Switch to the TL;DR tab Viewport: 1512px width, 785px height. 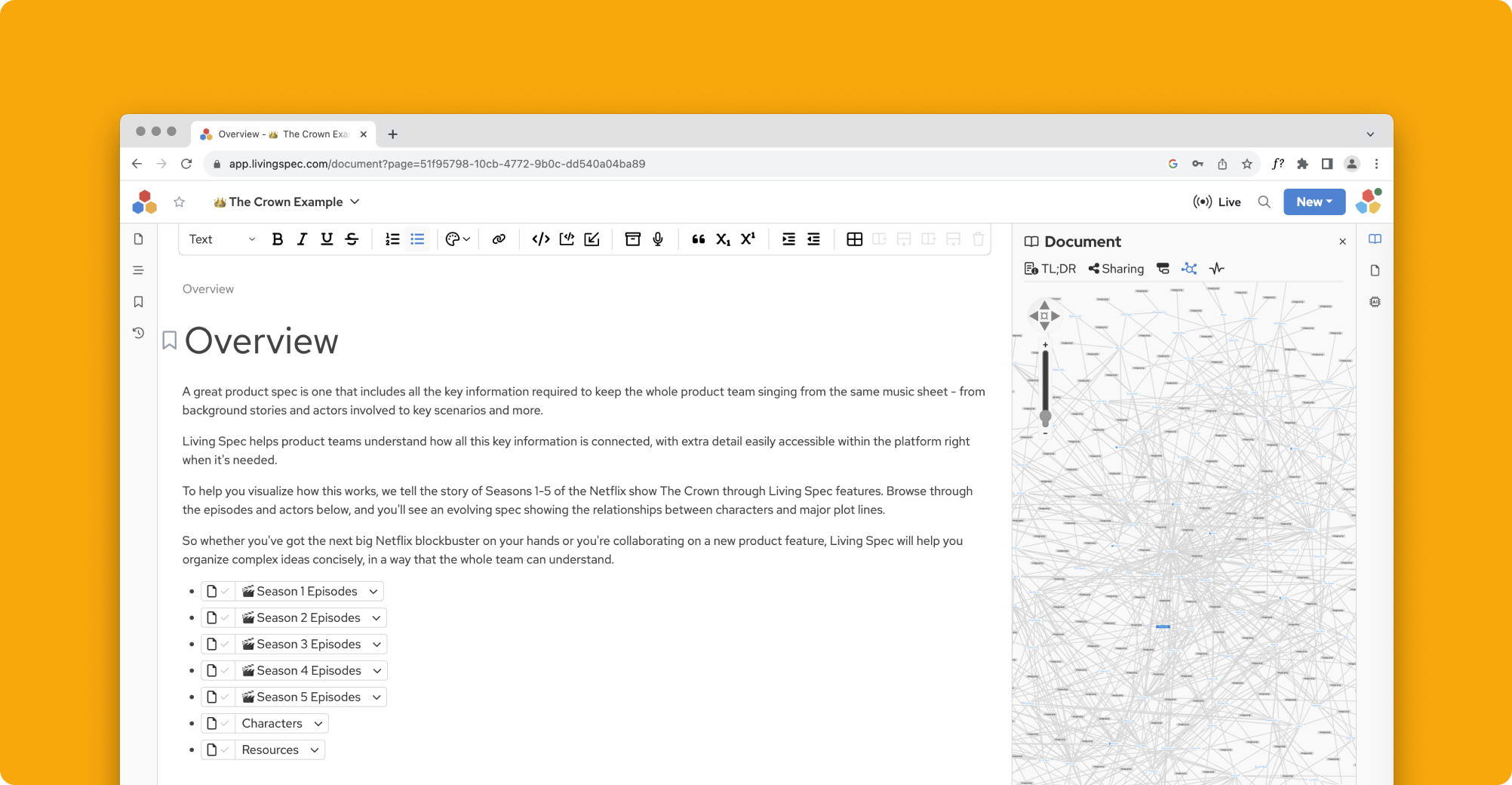[x=1050, y=269]
